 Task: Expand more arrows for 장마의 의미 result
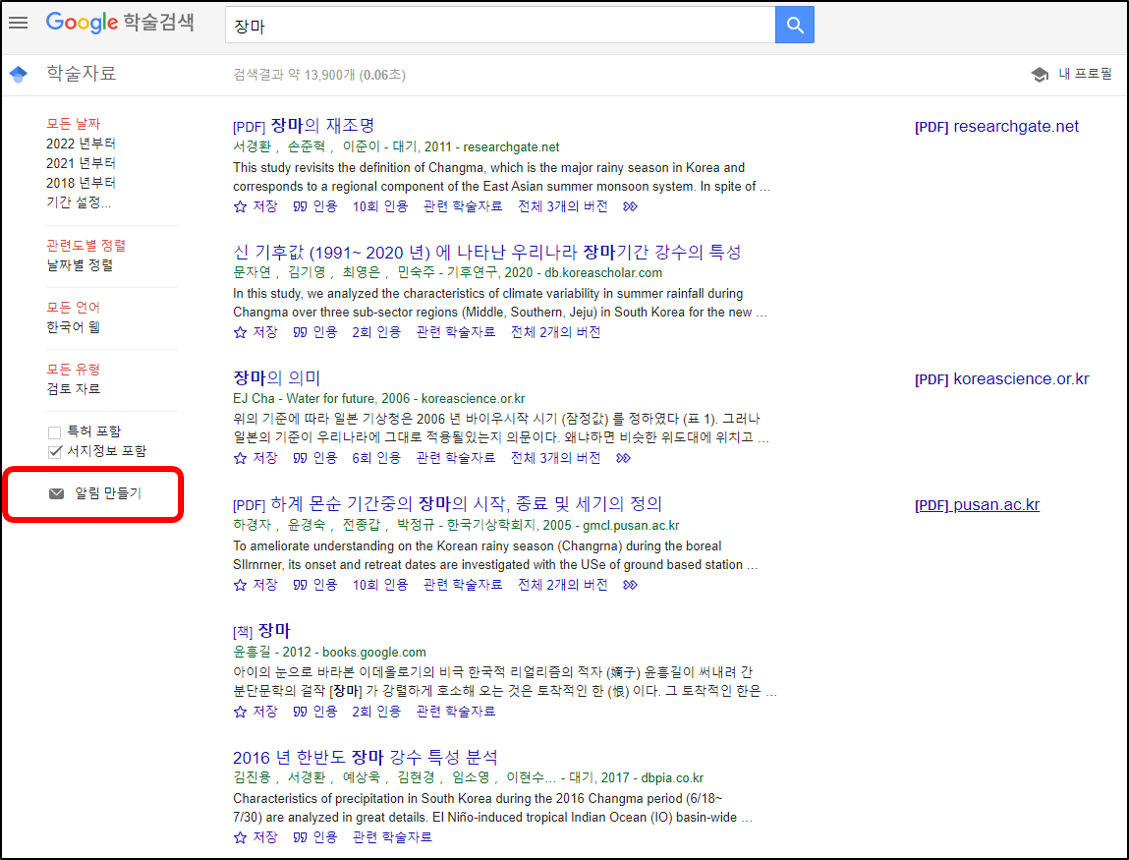pyautogui.click(x=623, y=458)
